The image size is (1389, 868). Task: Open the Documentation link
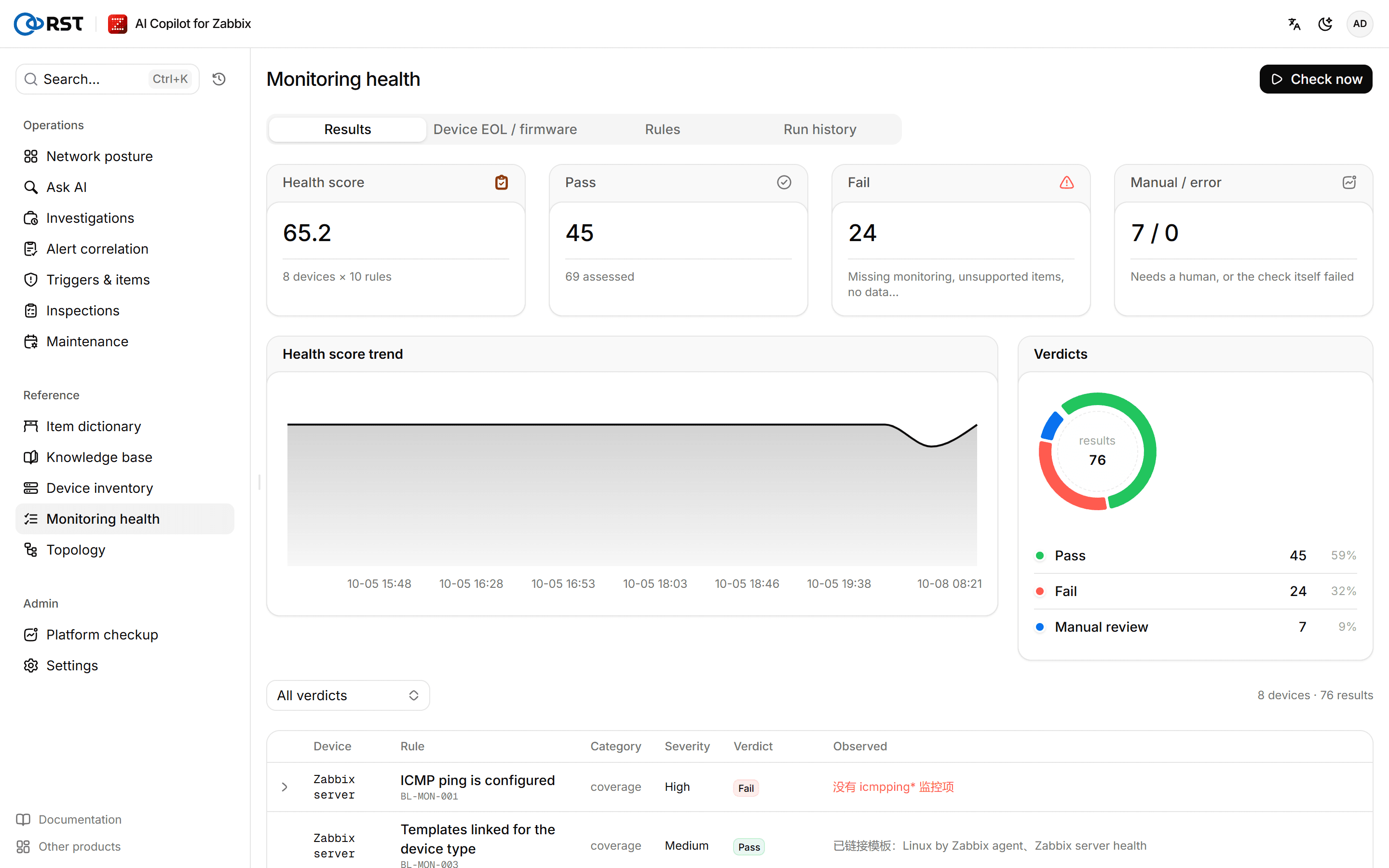pos(69,819)
